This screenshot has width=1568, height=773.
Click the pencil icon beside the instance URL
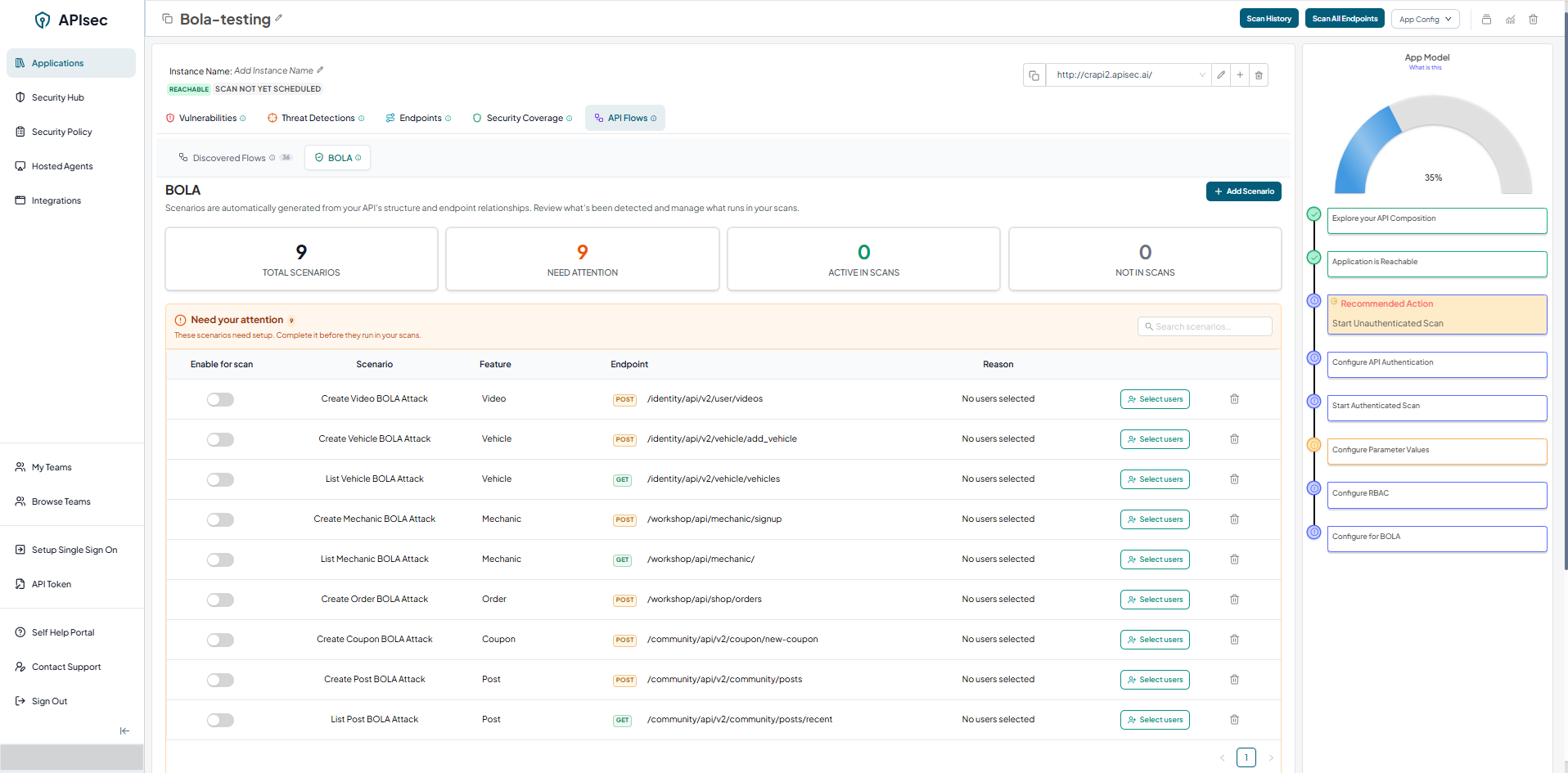(1221, 75)
